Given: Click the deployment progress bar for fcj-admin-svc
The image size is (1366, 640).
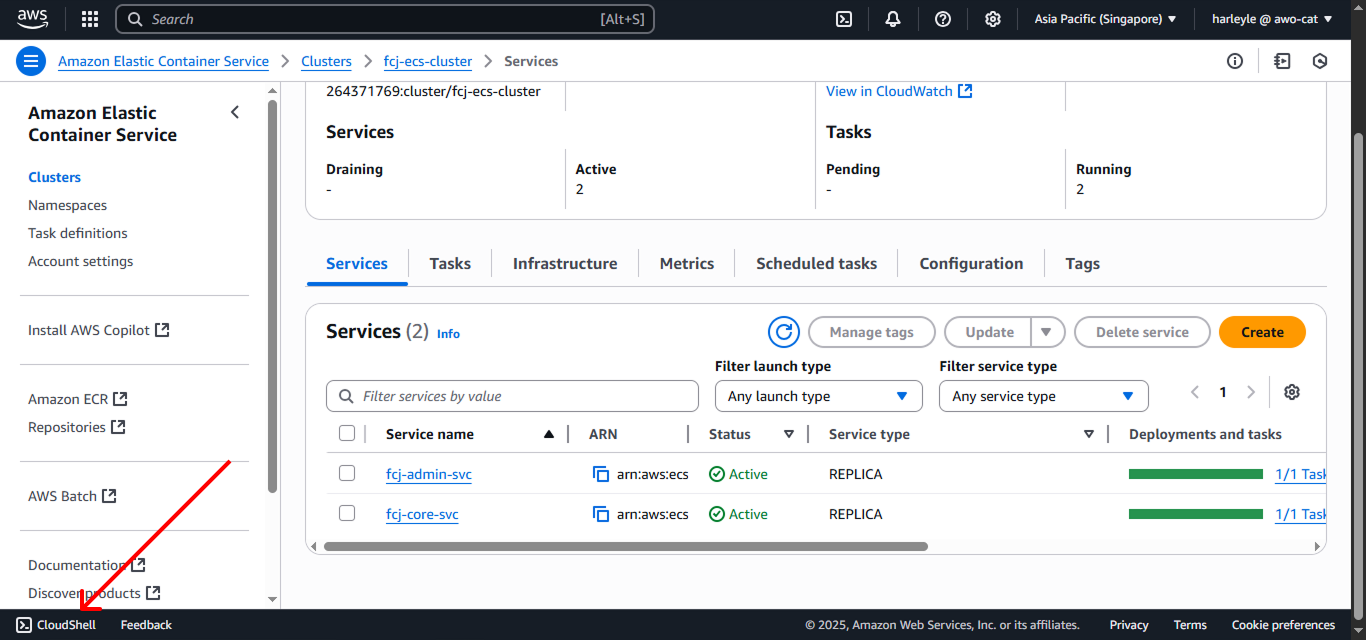Looking at the screenshot, I should pos(1196,474).
